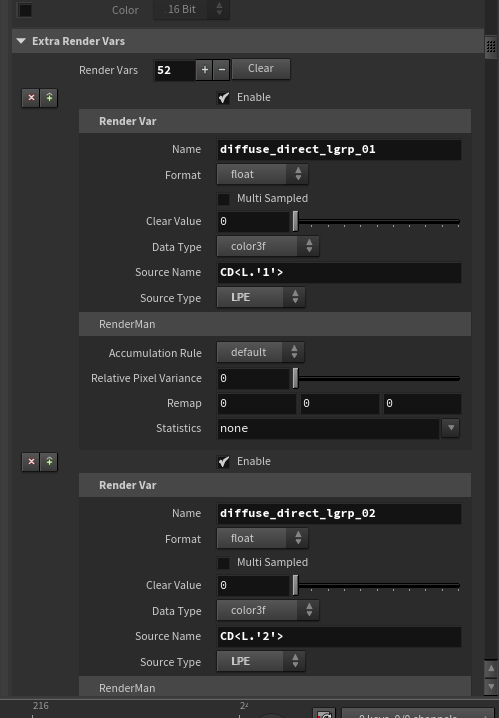Insert render var before diffuse_direct_lgrp_02

pos(49,462)
